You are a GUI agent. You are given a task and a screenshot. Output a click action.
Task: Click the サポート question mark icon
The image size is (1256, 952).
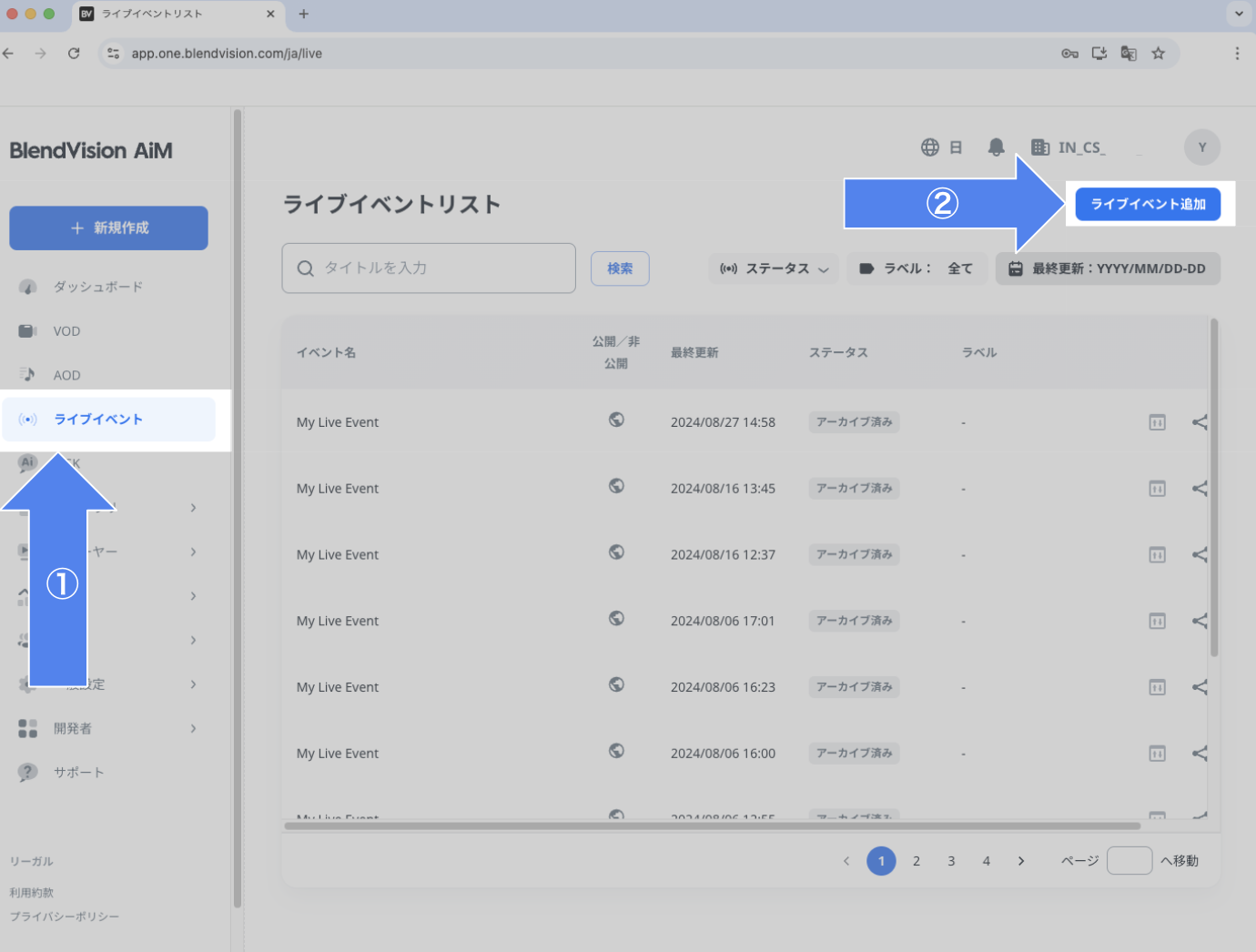[x=28, y=772]
